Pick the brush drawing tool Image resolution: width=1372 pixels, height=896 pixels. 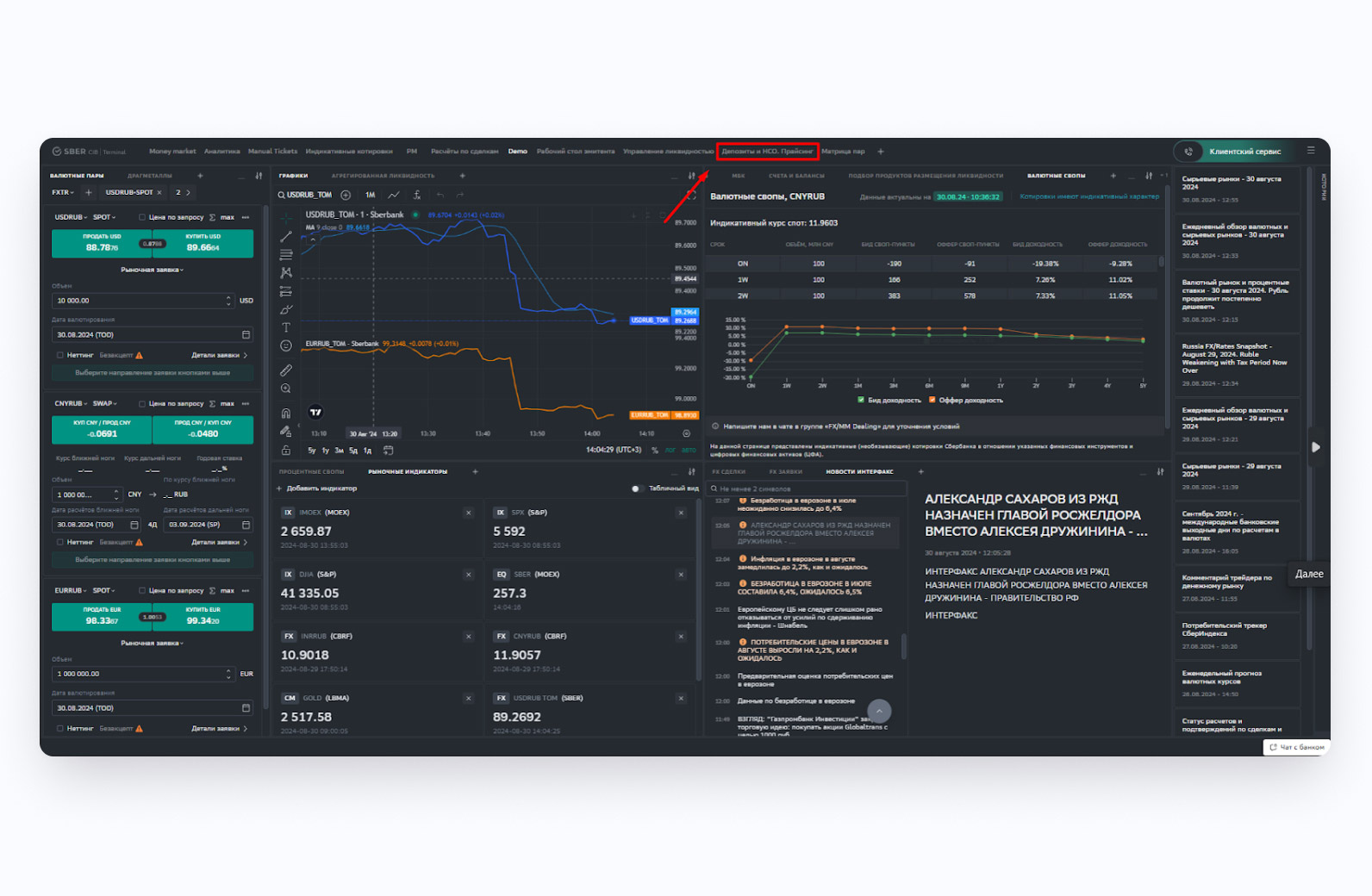286,309
